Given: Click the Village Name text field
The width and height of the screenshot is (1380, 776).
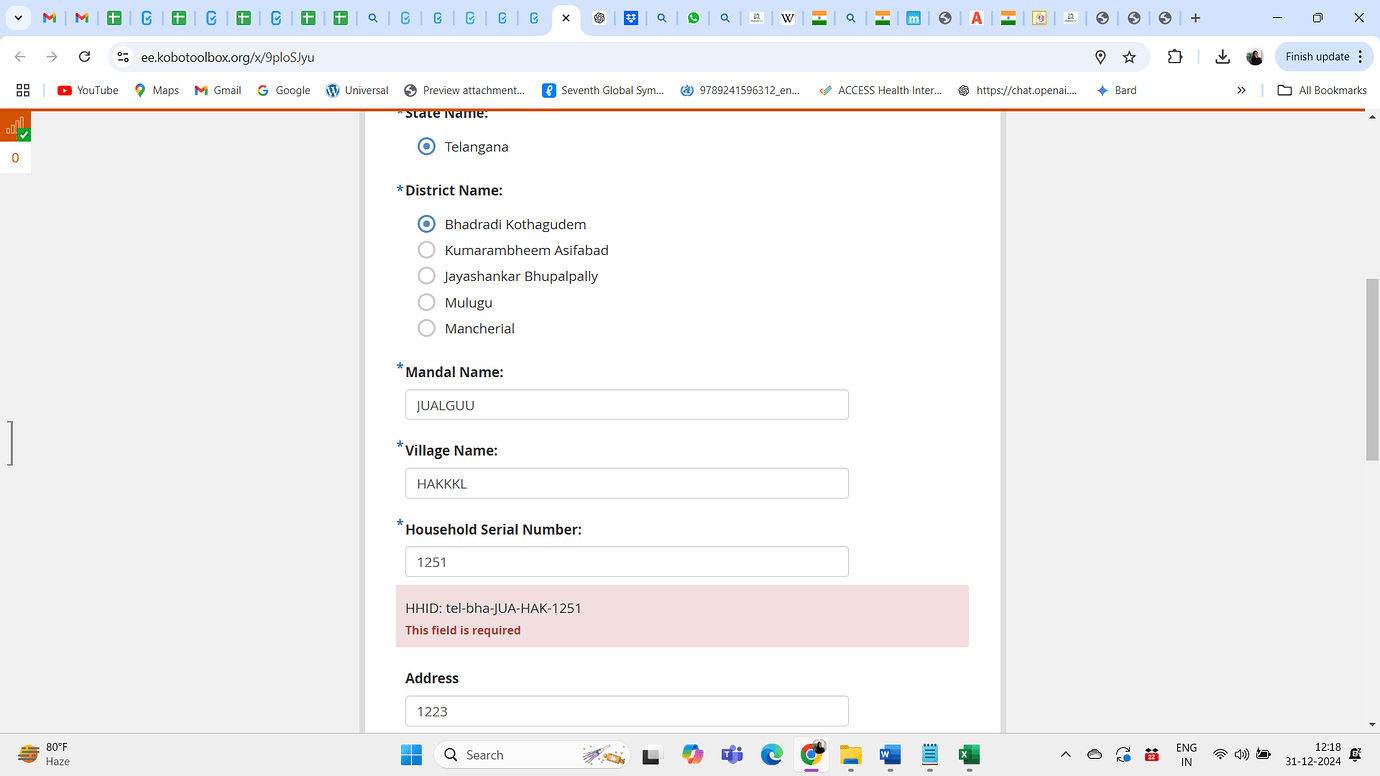Looking at the screenshot, I should pyautogui.click(x=626, y=483).
